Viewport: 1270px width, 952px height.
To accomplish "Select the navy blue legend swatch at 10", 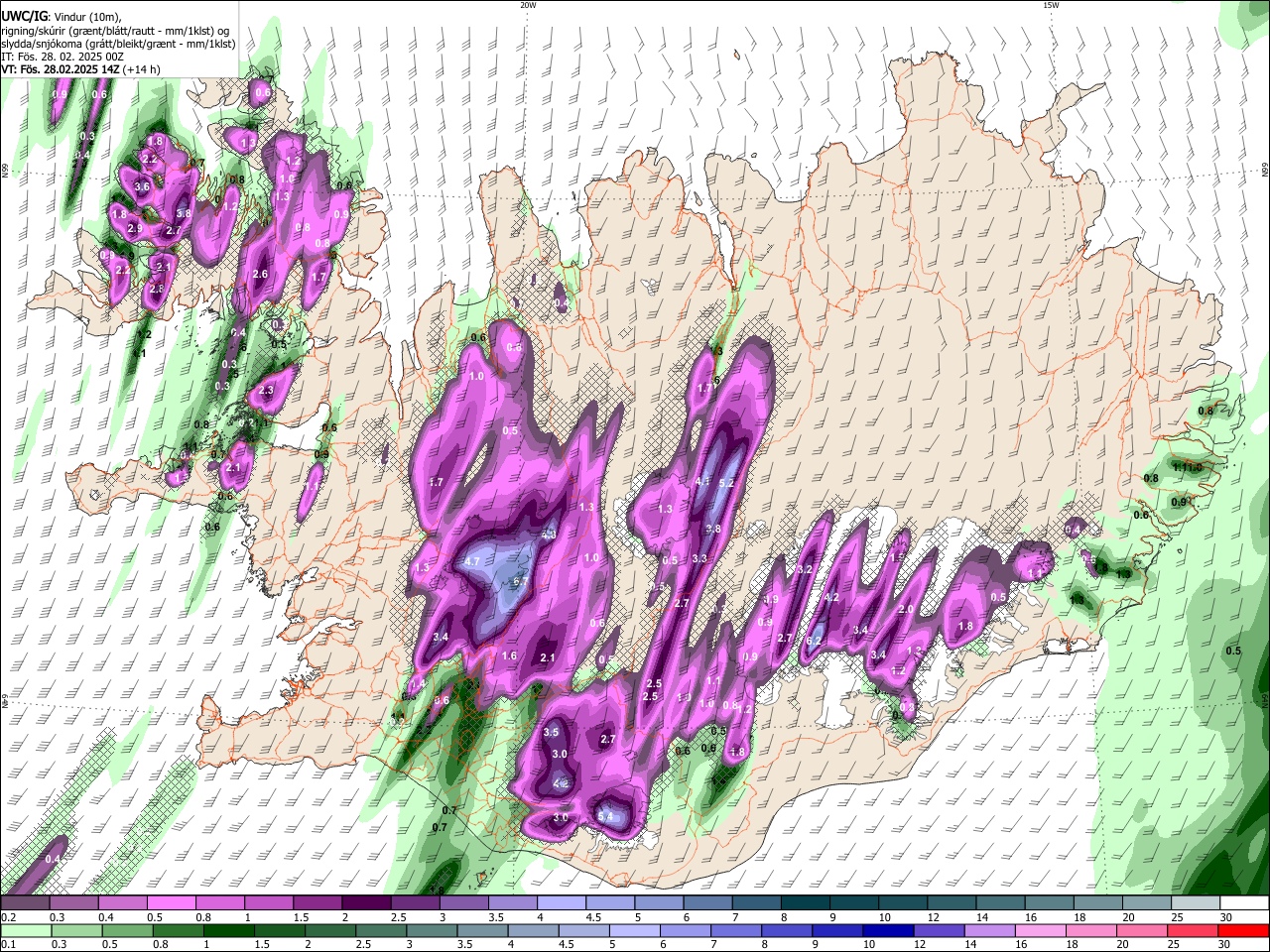I will pos(886,930).
